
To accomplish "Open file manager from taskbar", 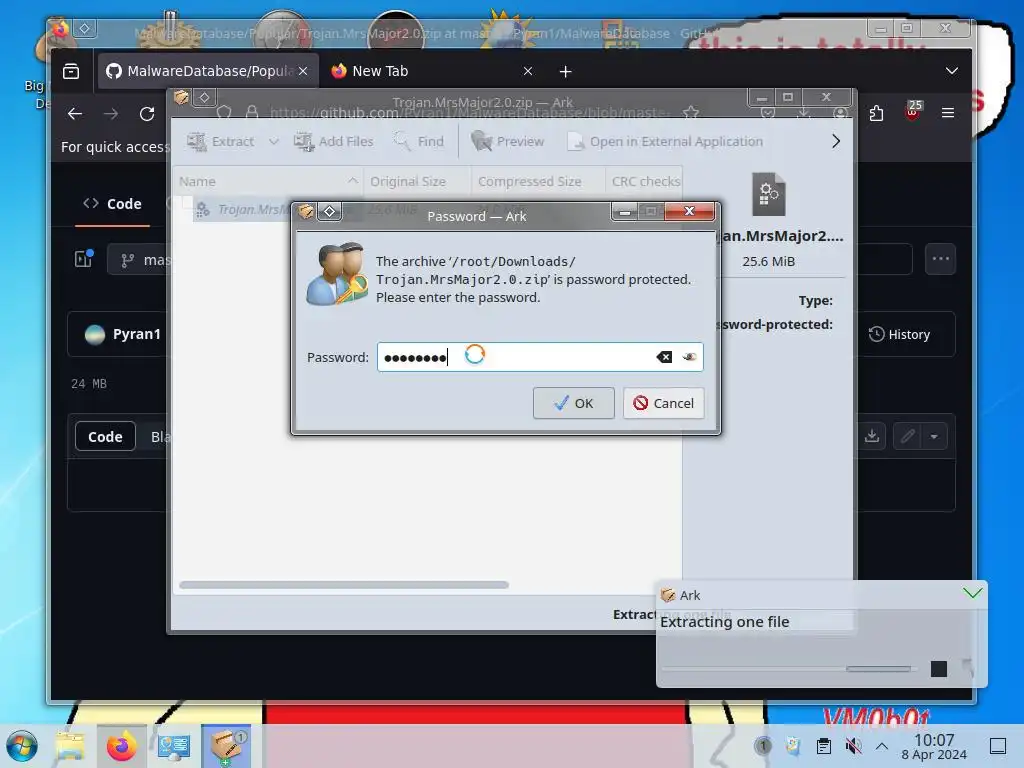I will (70, 746).
